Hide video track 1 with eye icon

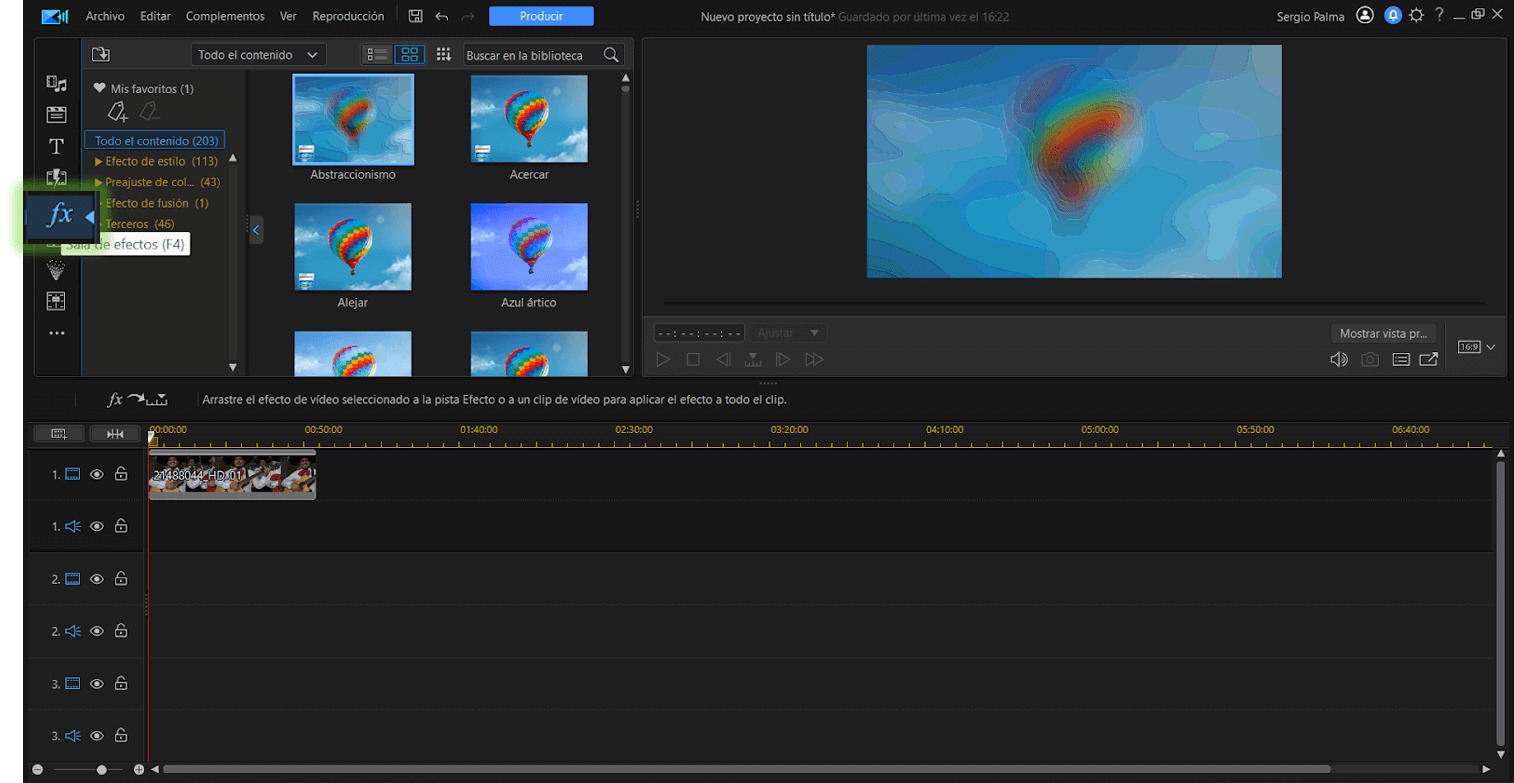(97, 475)
